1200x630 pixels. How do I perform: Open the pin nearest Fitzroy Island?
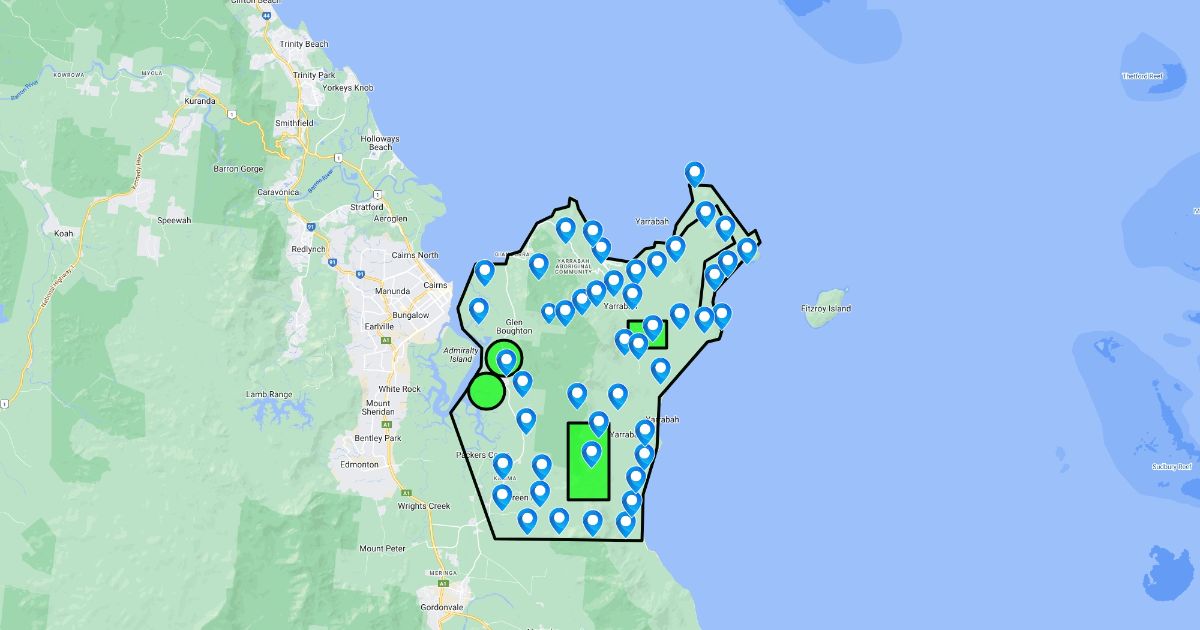pos(746,250)
